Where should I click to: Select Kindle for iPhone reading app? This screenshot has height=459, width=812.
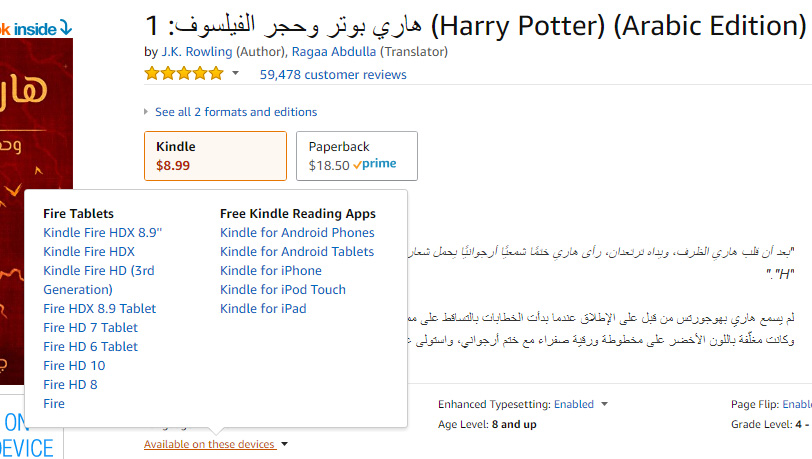(271, 271)
